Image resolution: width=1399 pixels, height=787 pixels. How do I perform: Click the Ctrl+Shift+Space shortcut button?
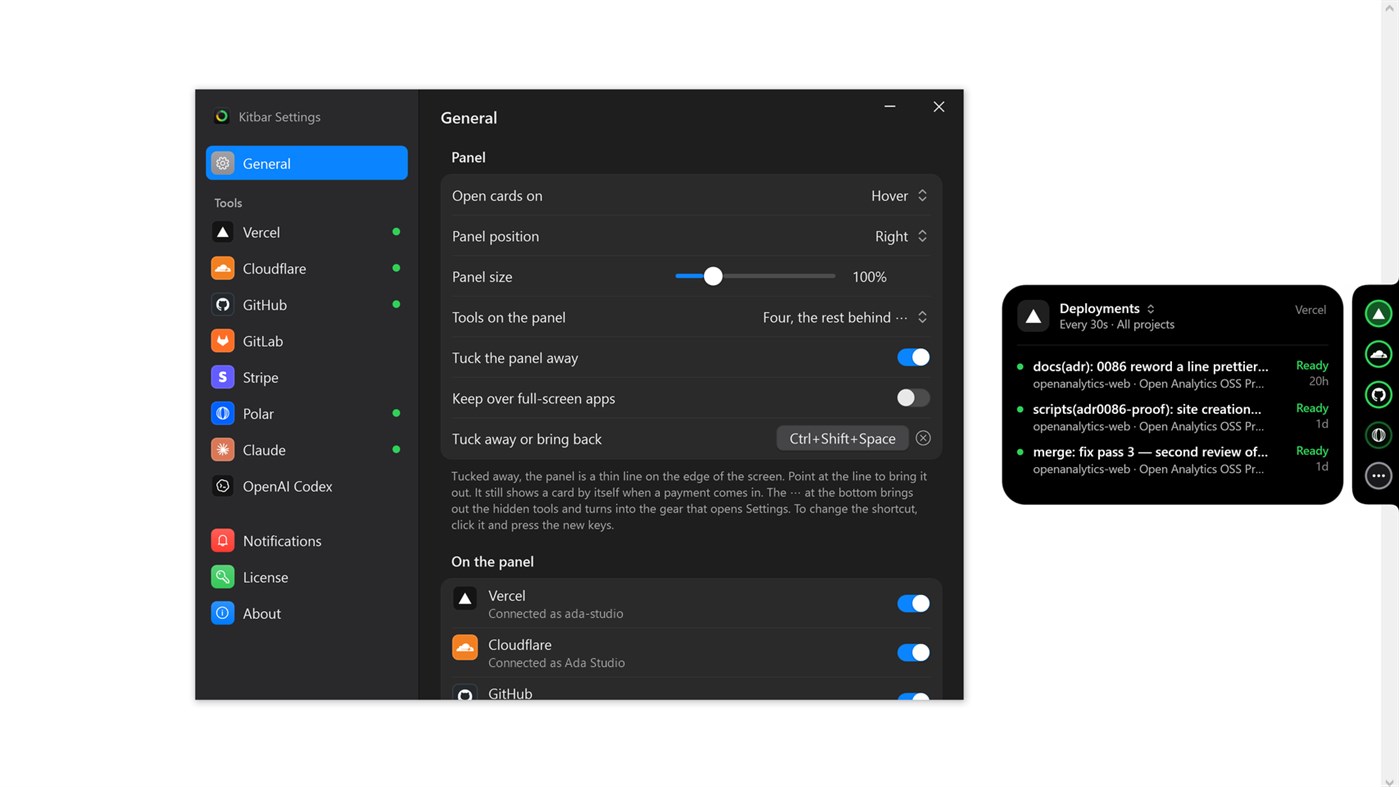842,438
